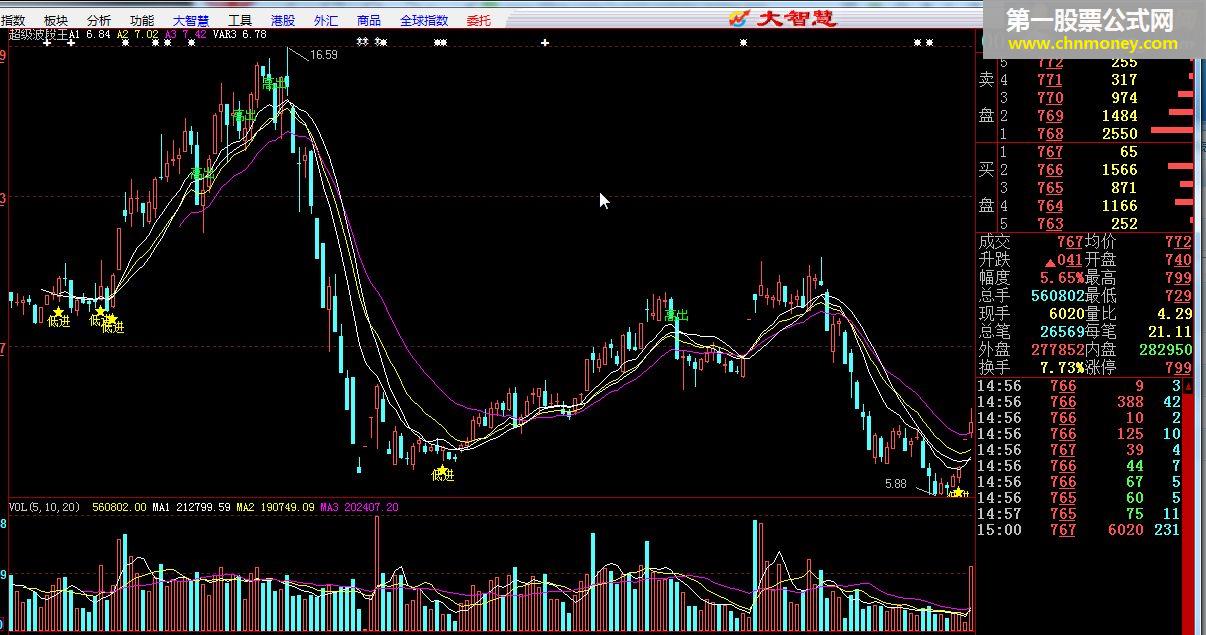Image resolution: width=1206 pixels, height=635 pixels.
Task: Click the MA3 202407.20 volume value
Action: click(360, 508)
